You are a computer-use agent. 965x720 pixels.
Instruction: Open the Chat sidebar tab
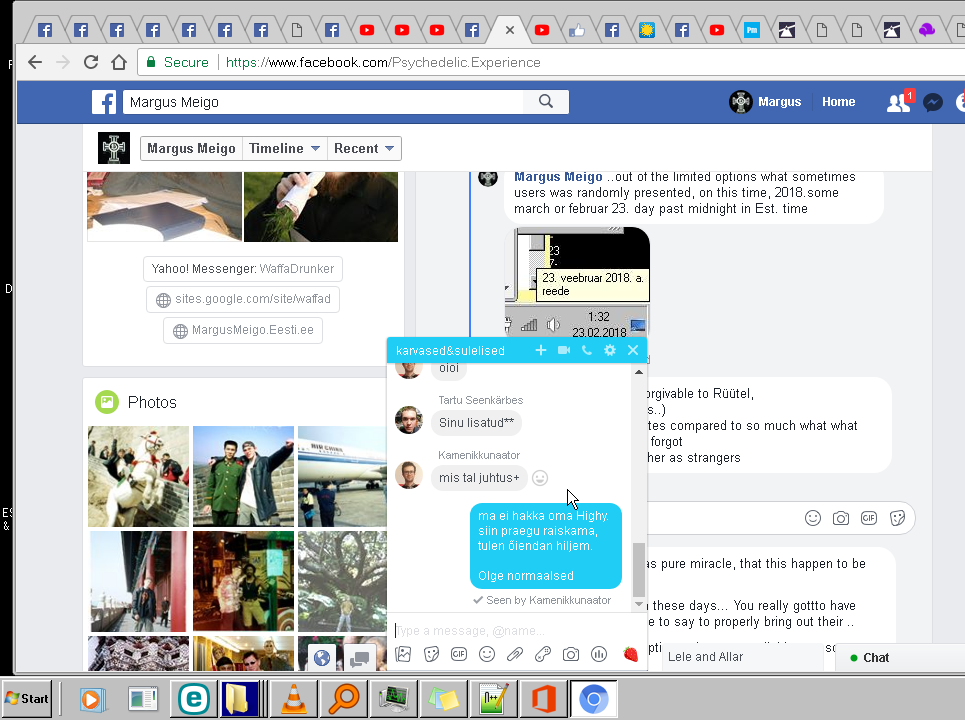[x=900, y=657]
